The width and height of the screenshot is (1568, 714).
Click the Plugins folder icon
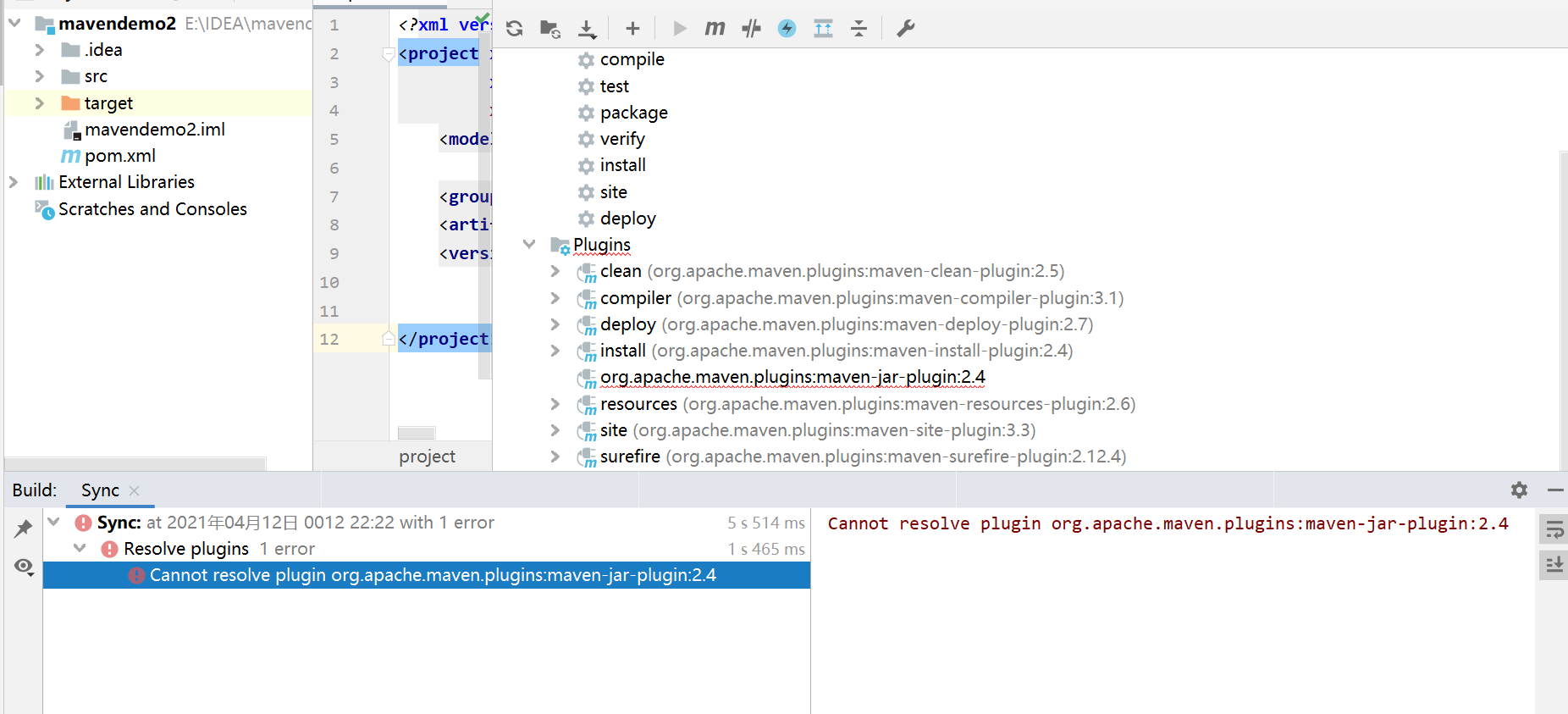(560, 246)
